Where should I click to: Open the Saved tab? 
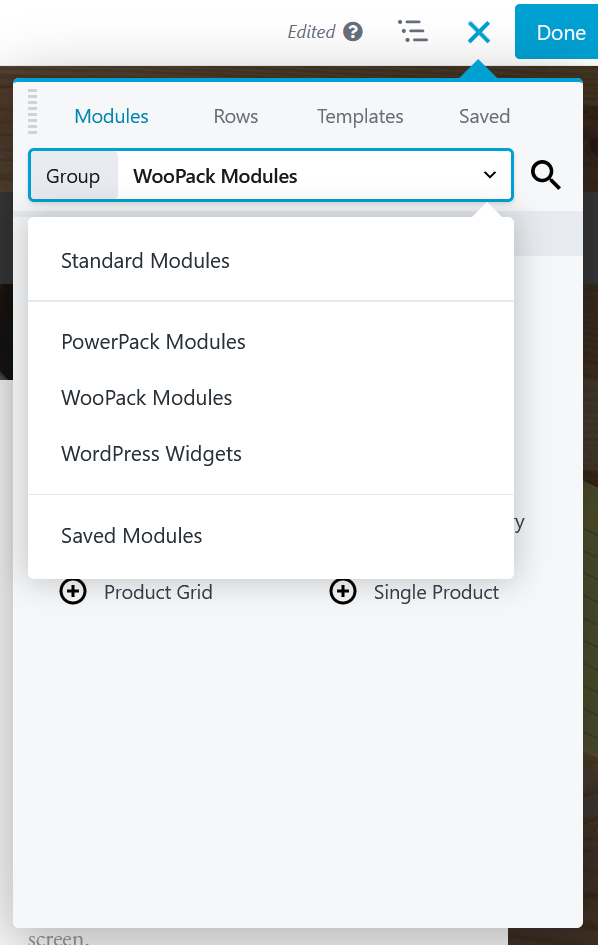pyautogui.click(x=485, y=116)
